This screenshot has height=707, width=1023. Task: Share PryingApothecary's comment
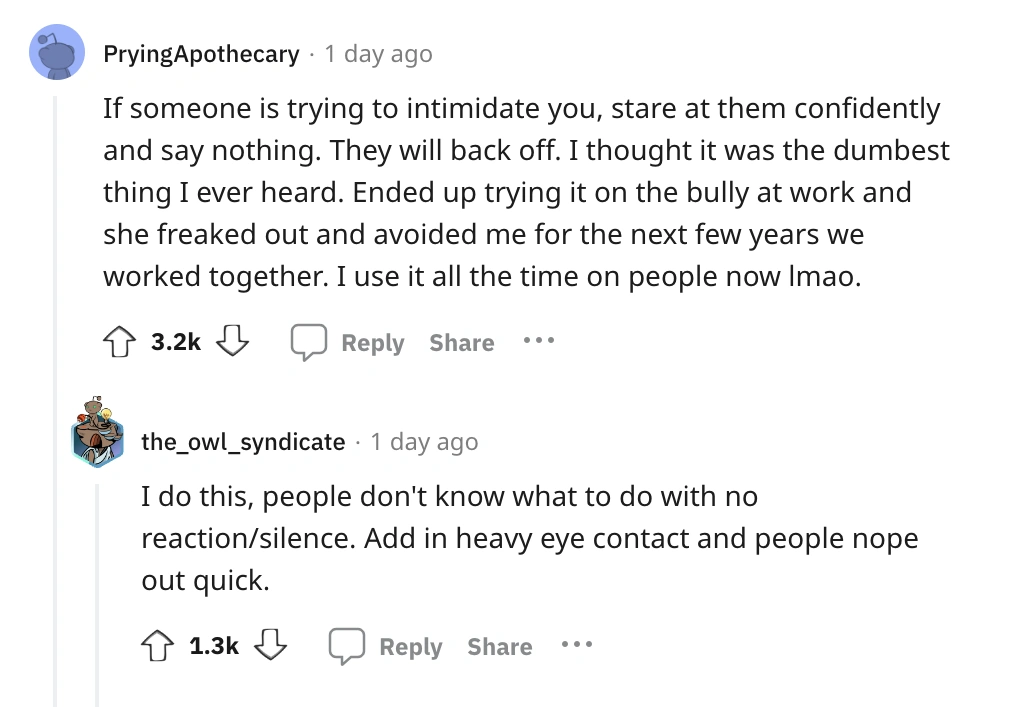[461, 343]
